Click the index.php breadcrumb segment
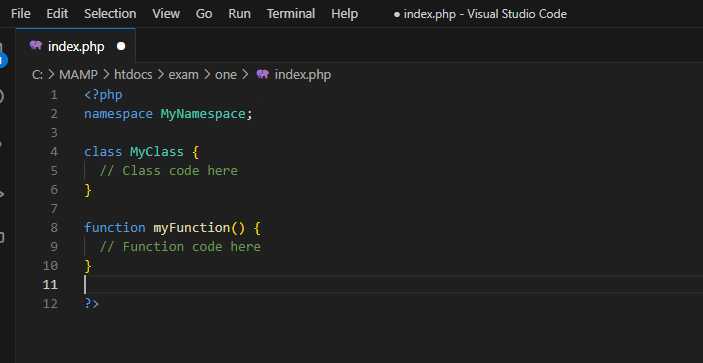 303,75
